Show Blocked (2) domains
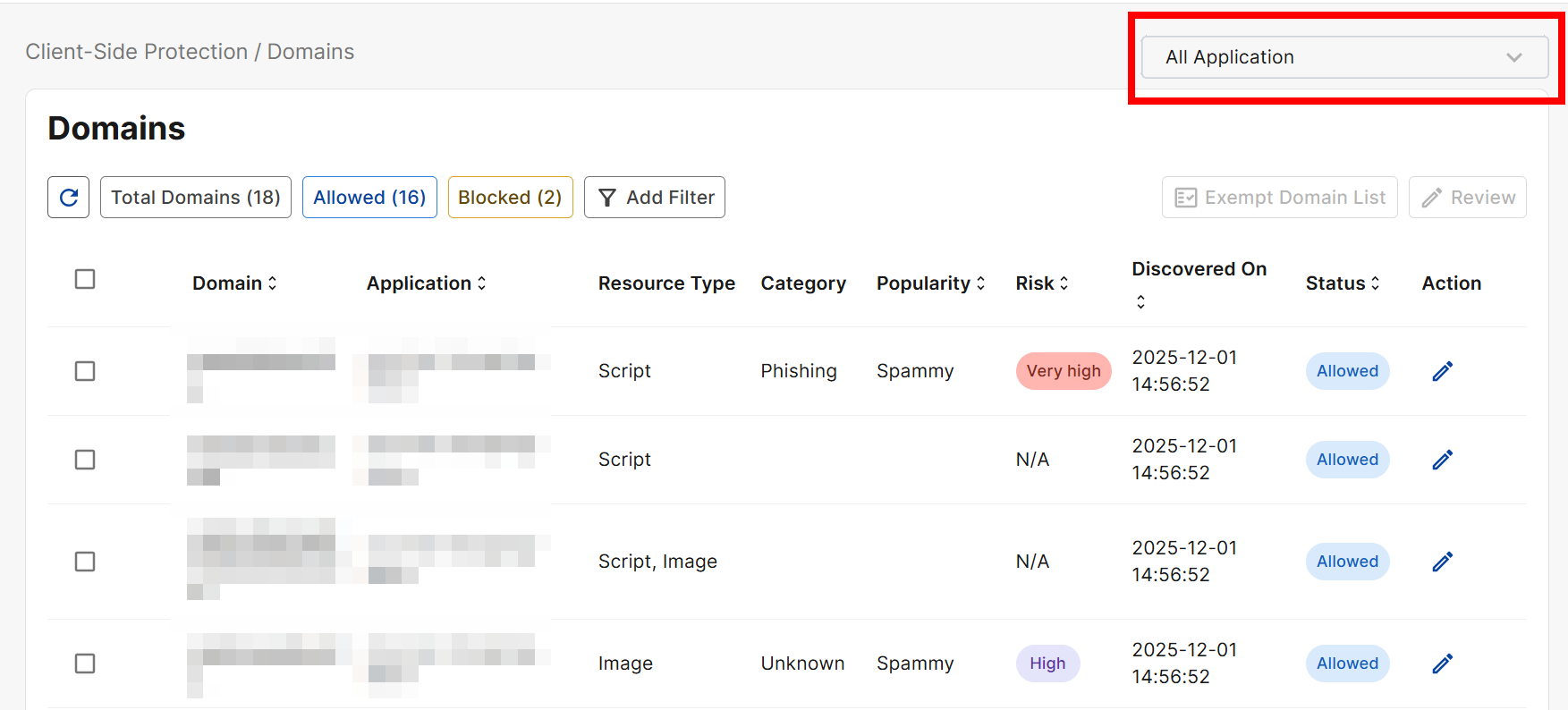The height and width of the screenshot is (710, 1568). pyautogui.click(x=510, y=198)
